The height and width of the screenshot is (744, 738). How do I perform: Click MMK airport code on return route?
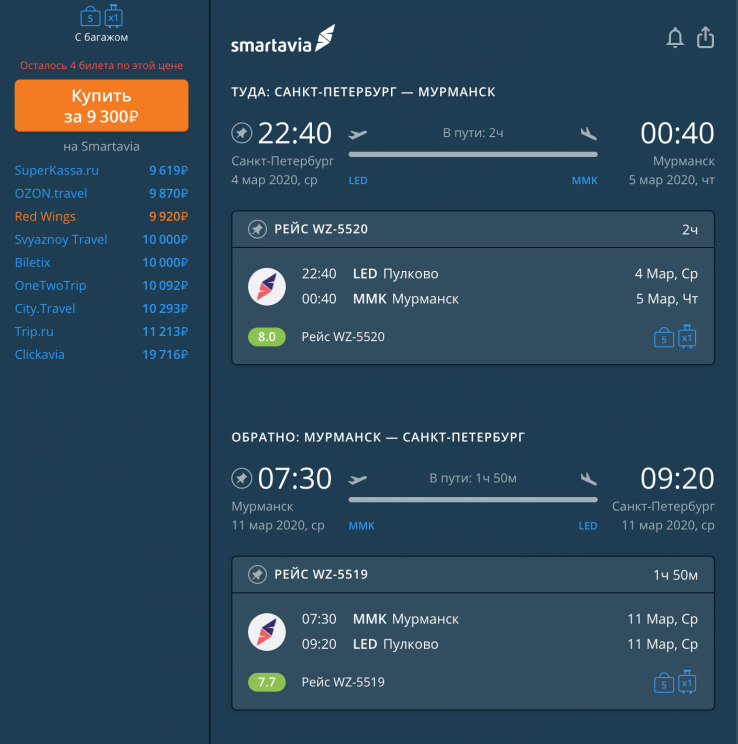tap(362, 526)
